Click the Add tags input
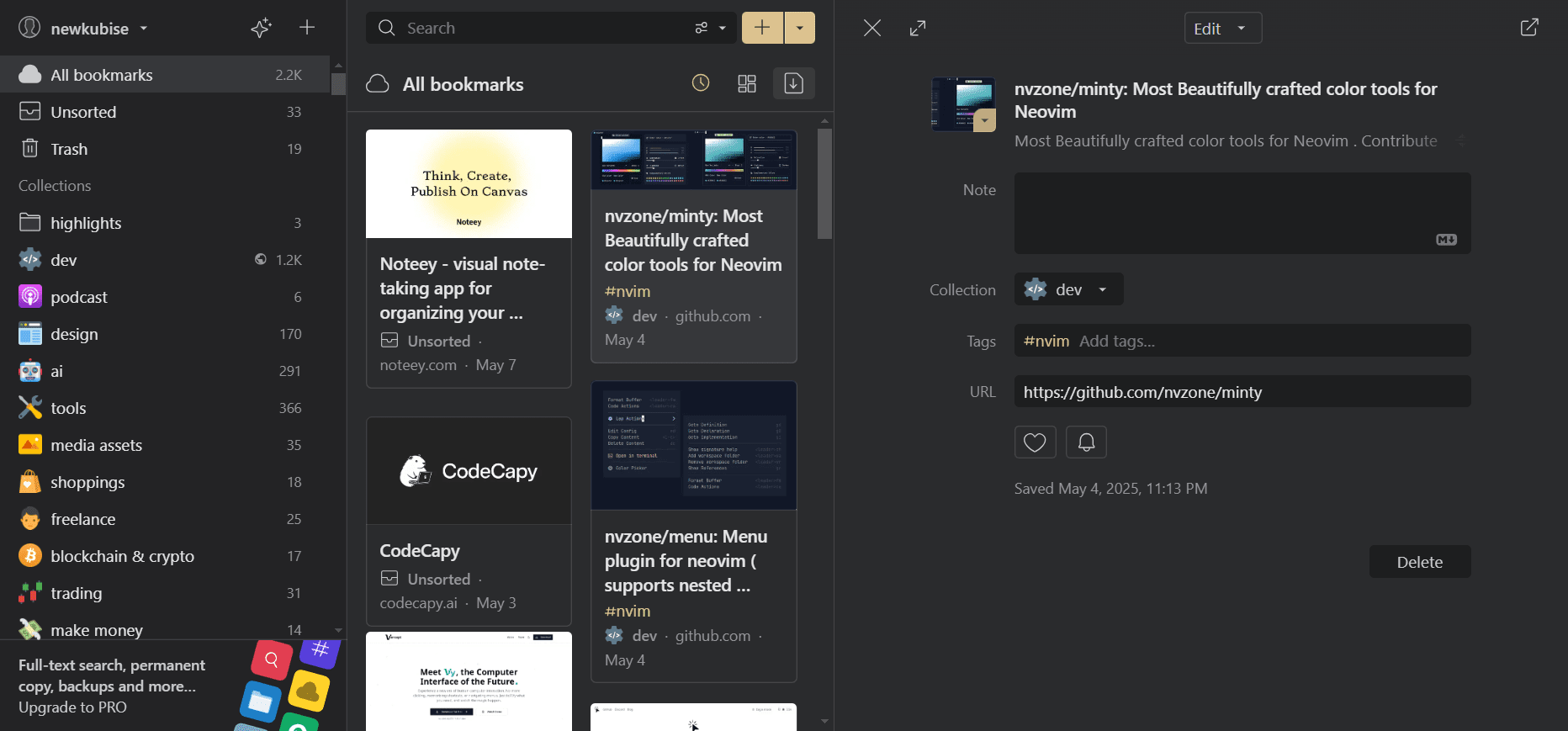Viewport: 1568px width, 731px height. point(1117,341)
